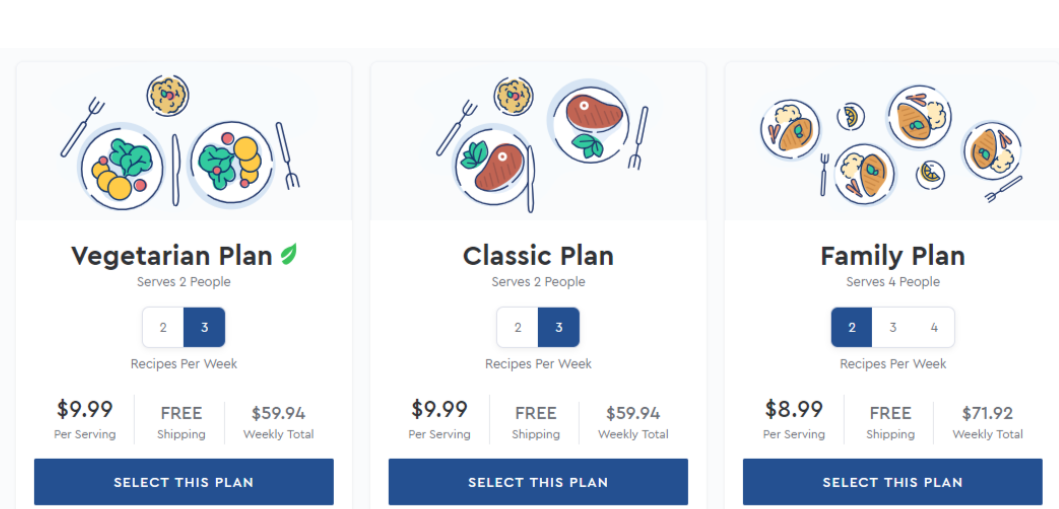Select 3 recipes per week for Vegetarian Plan

point(205,327)
